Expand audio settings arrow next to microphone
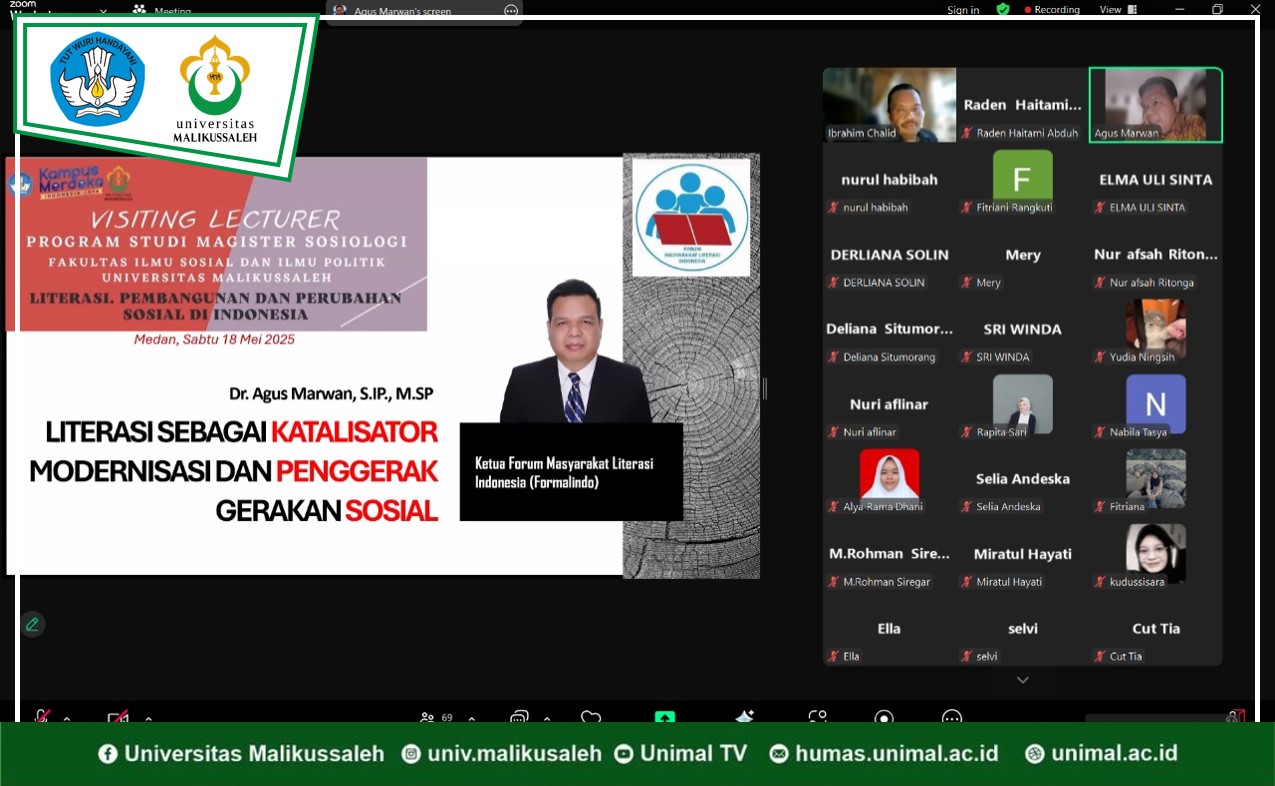1275x786 pixels. click(x=67, y=718)
